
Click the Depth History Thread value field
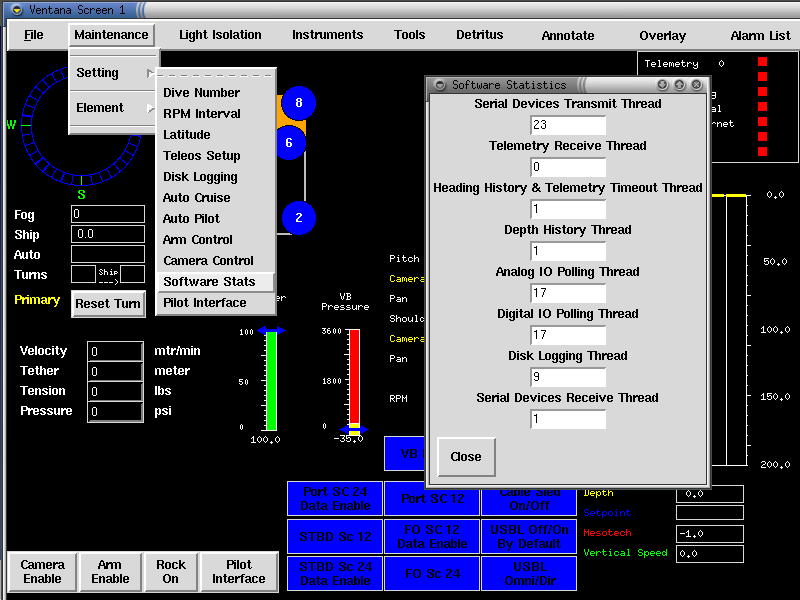click(568, 251)
